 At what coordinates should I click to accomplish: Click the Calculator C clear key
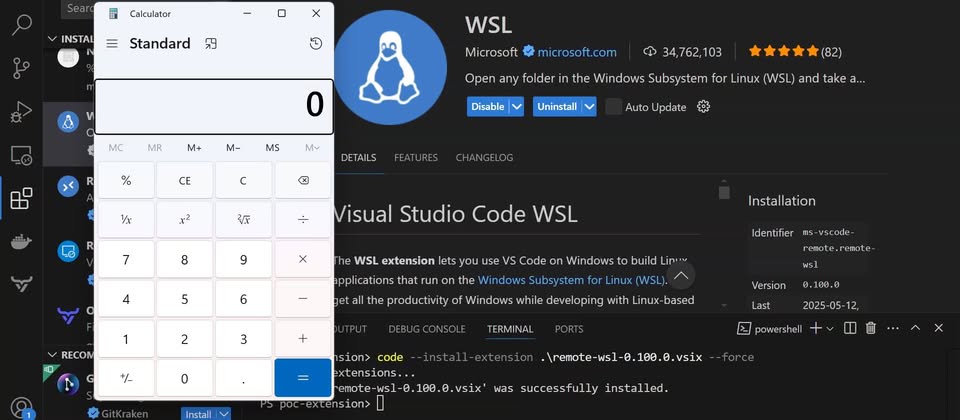243,180
